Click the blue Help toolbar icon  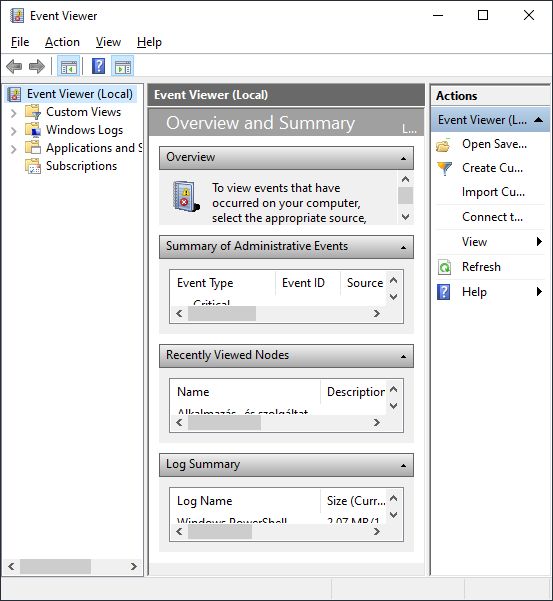[x=98, y=67]
